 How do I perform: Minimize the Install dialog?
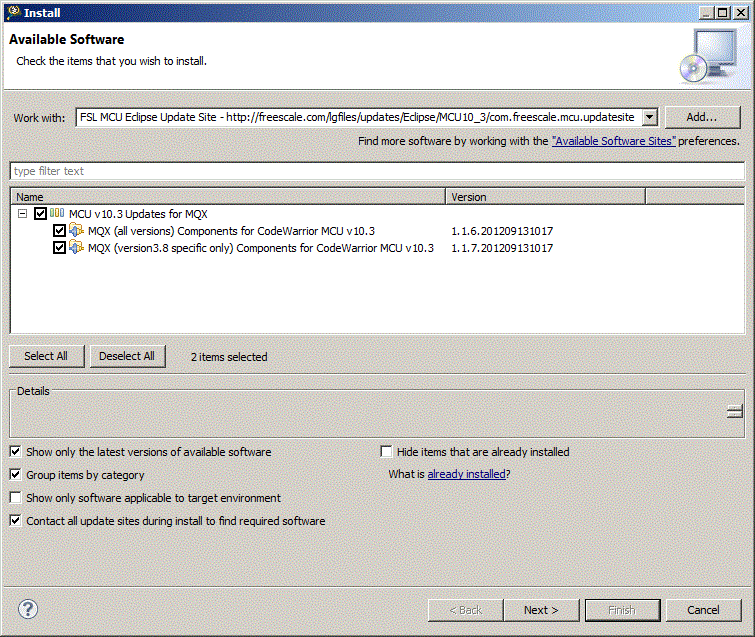point(706,13)
